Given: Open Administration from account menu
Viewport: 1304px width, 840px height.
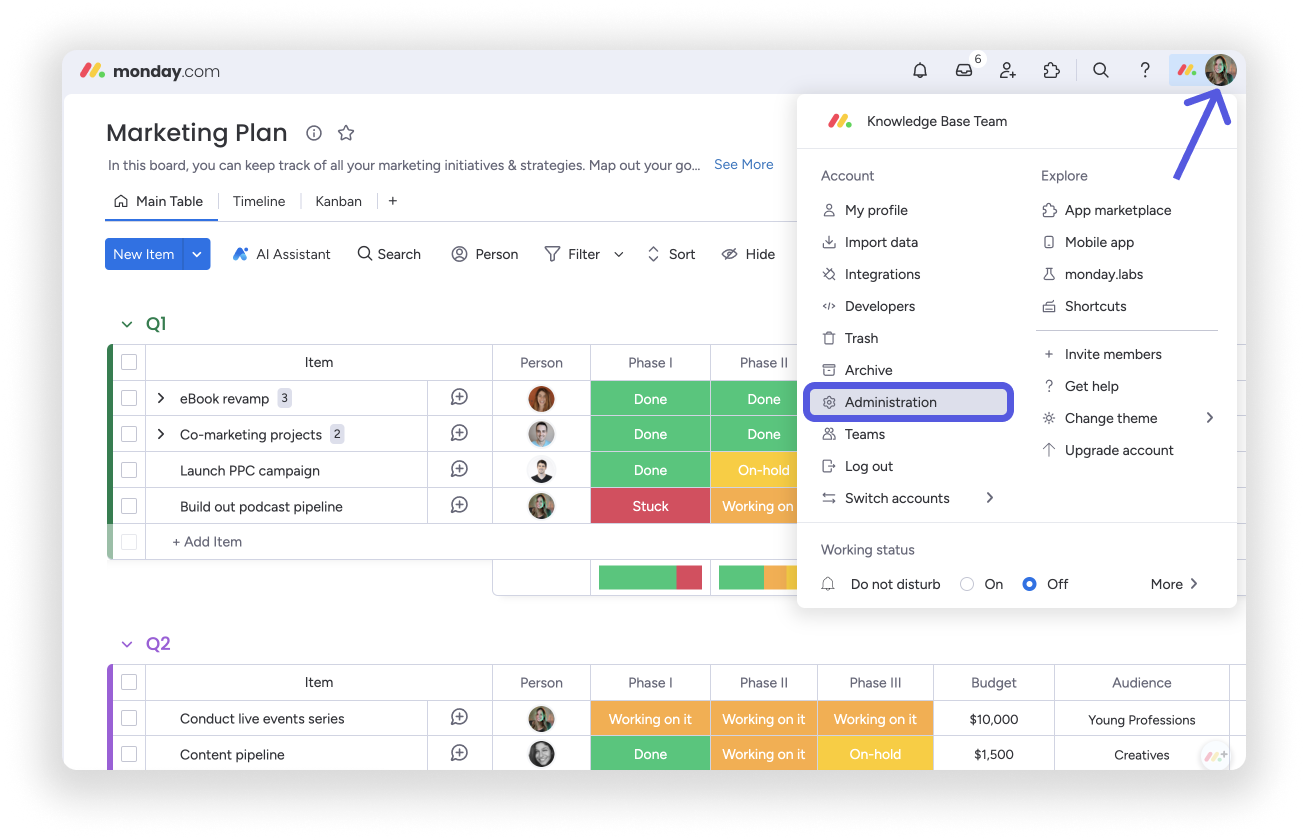Looking at the screenshot, I should tap(909, 402).
